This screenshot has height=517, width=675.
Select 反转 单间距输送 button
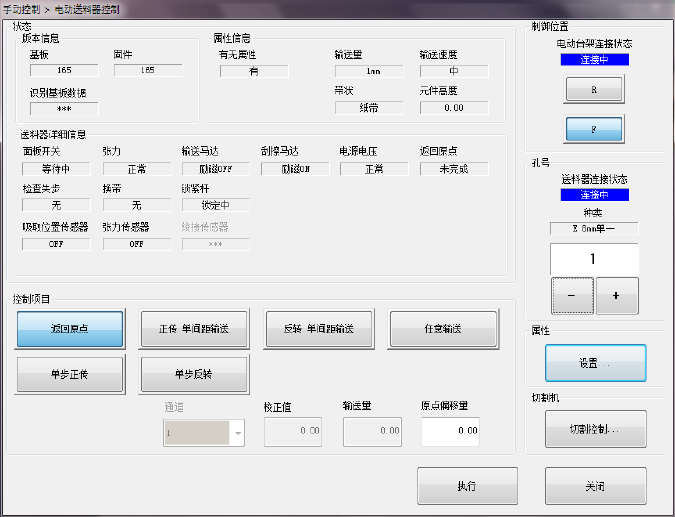(319, 329)
